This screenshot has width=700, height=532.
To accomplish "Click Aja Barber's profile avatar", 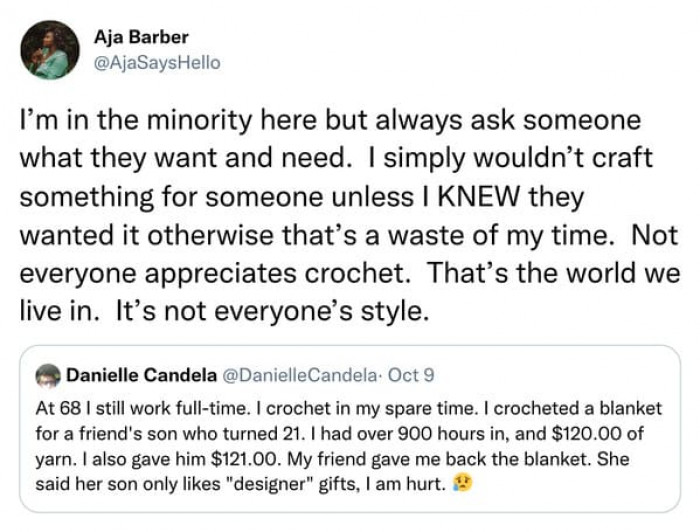I will pyautogui.click(x=49, y=49).
